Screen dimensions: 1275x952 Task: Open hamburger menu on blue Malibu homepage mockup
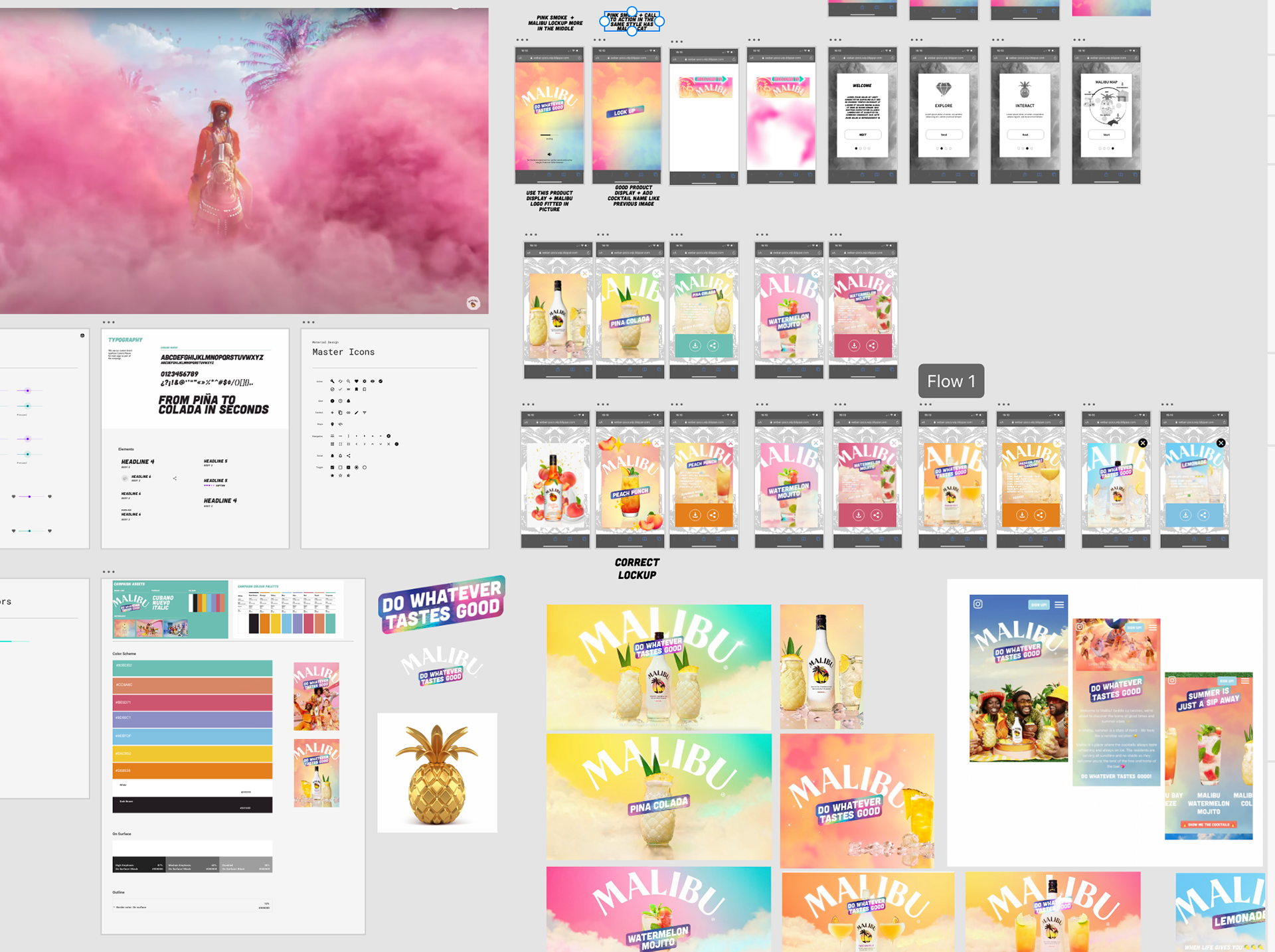pos(1059,604)
